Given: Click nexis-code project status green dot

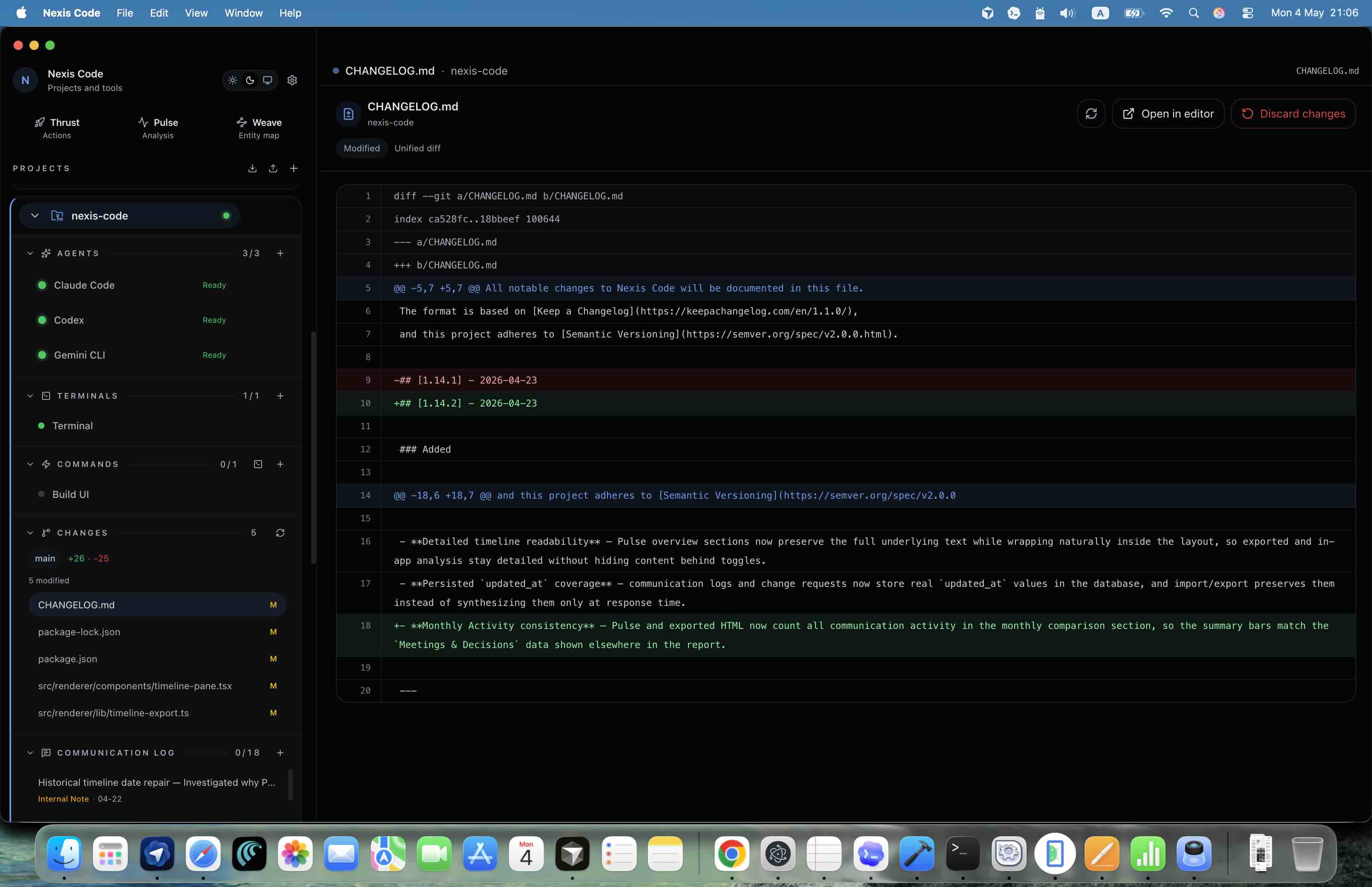Looking at the screenshot, I should [226, 216].
